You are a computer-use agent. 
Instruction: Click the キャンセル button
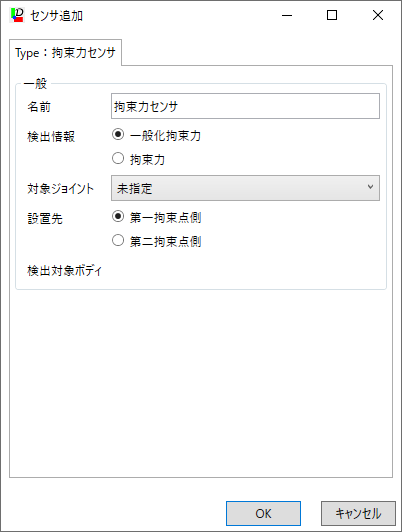click(x=358, y=513)
